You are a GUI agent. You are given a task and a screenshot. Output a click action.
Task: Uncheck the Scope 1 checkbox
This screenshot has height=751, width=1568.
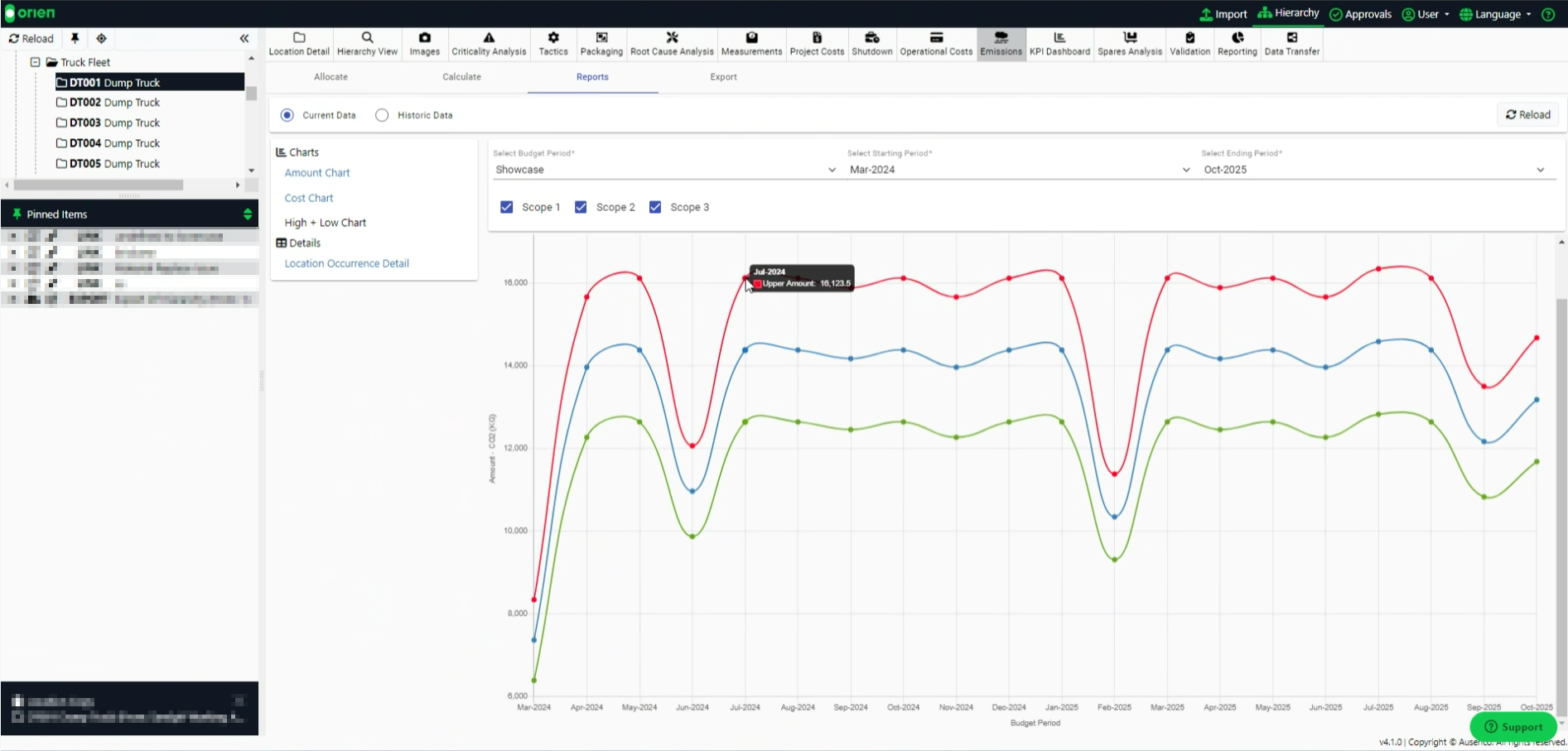pyautogui.click(x=507, y=207)
